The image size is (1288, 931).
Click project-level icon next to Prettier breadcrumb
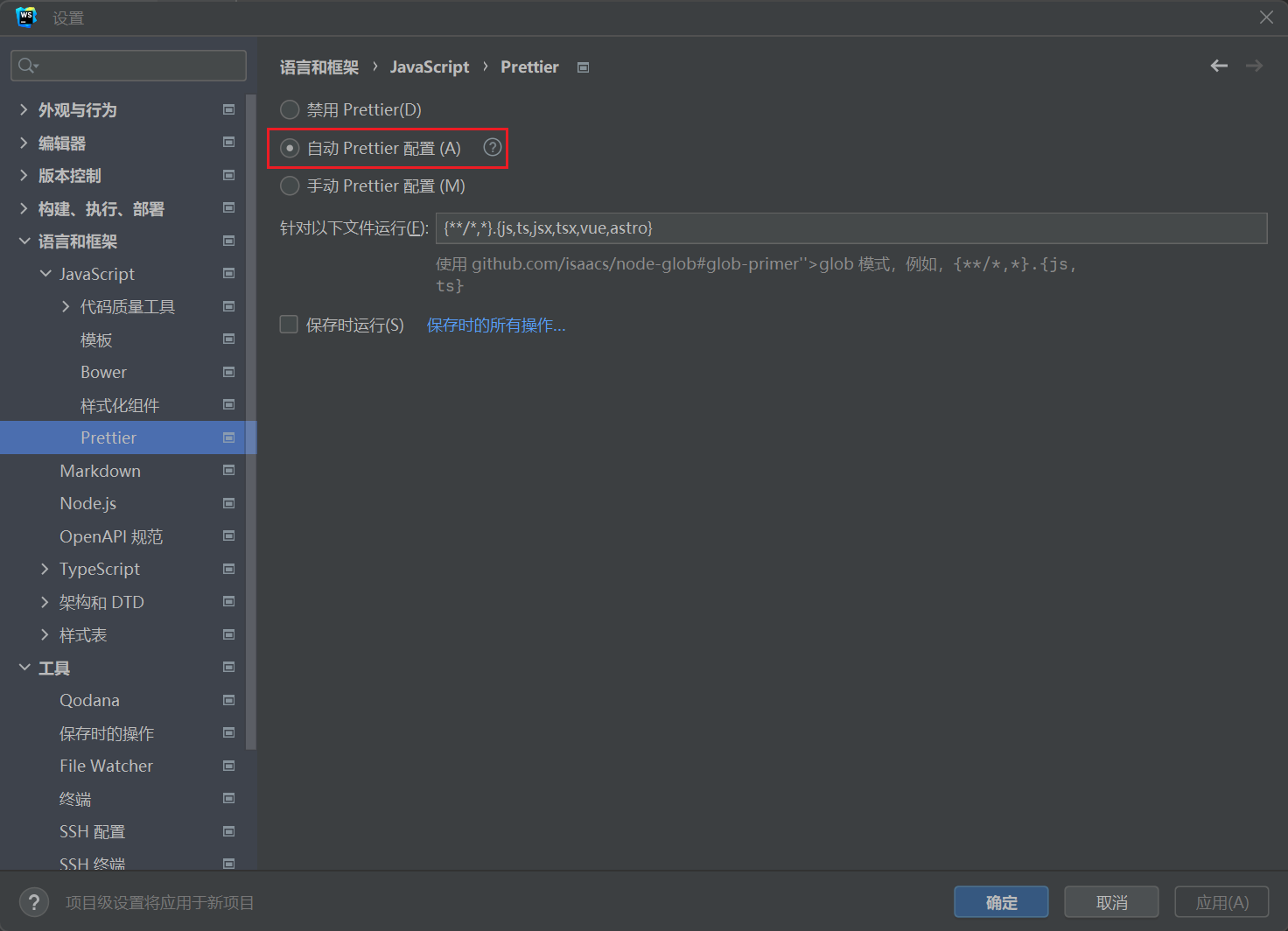tap(584, 67)
